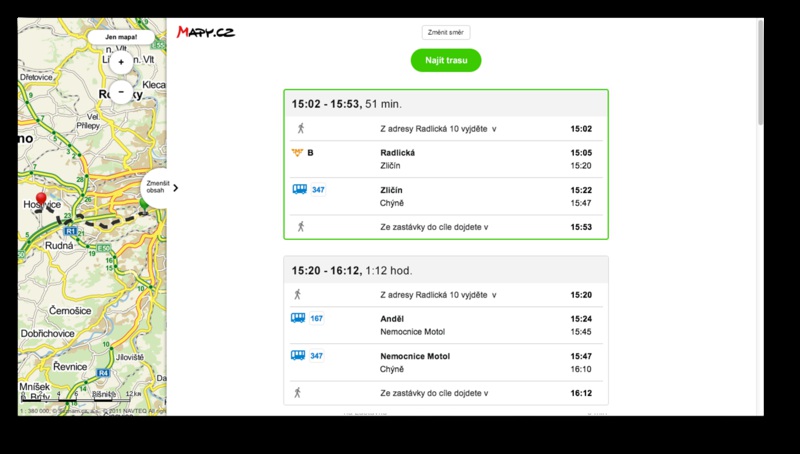Open line 347 link from Nemocnice Motol

pos(316,356)
